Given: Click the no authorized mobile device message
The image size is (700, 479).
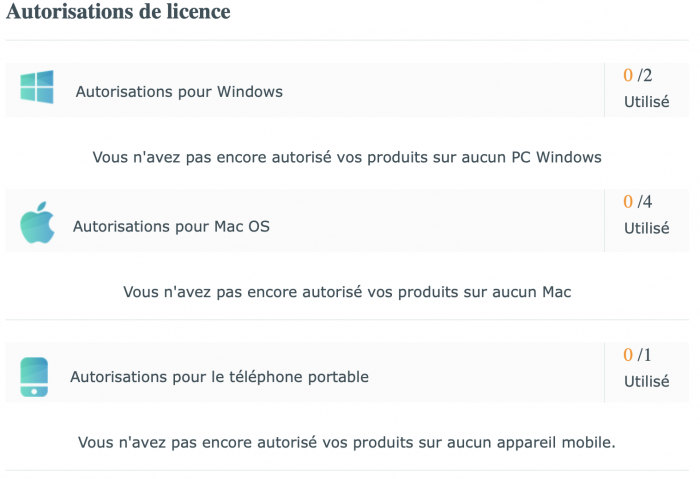Looking at the screenshot, I should [x=347, y=441].
